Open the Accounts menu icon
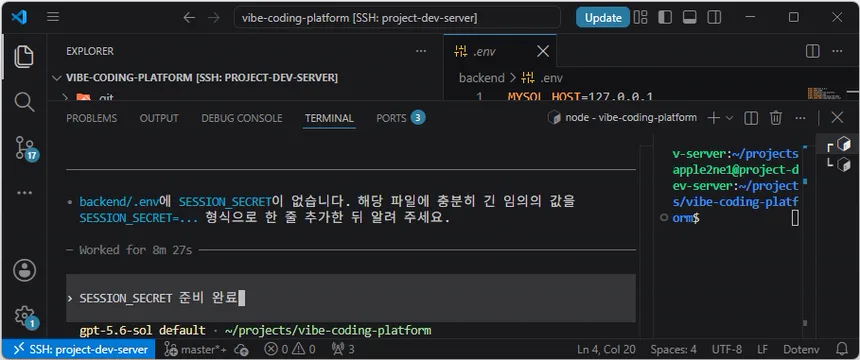This screenshot has width=860, height=360. tap(24, 271)
